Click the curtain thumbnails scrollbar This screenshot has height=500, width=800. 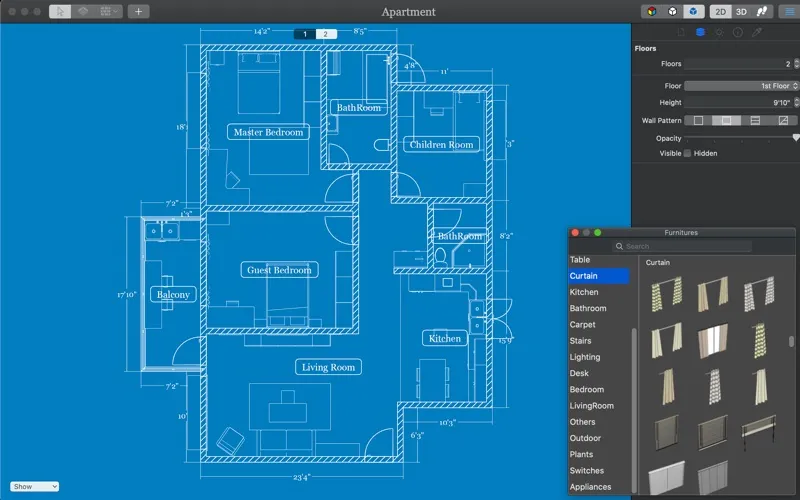(x=792, y=341)
